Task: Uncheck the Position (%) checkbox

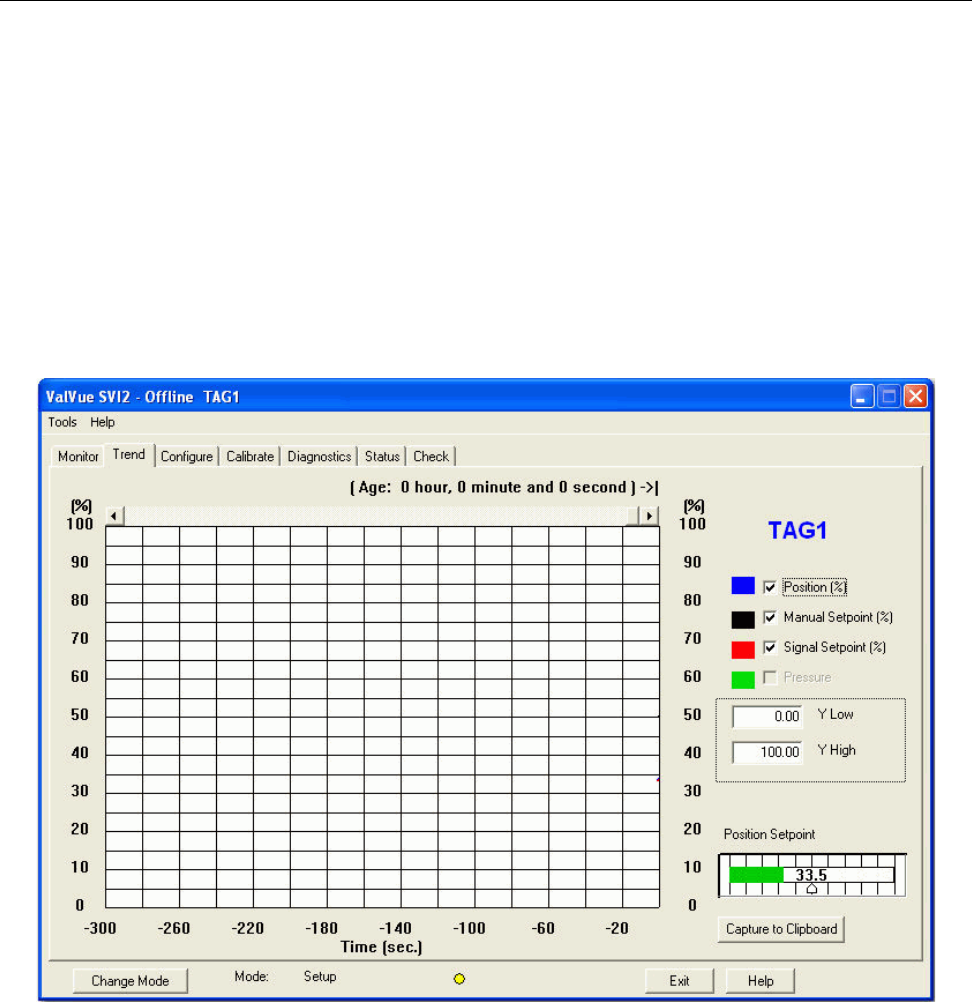Action: point(770,587)
